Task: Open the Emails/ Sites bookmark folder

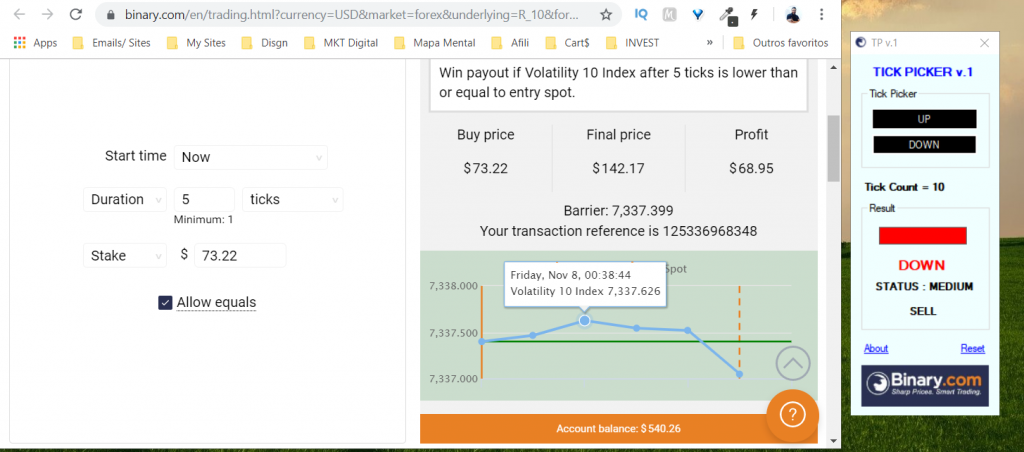Action: coord(111,43)
